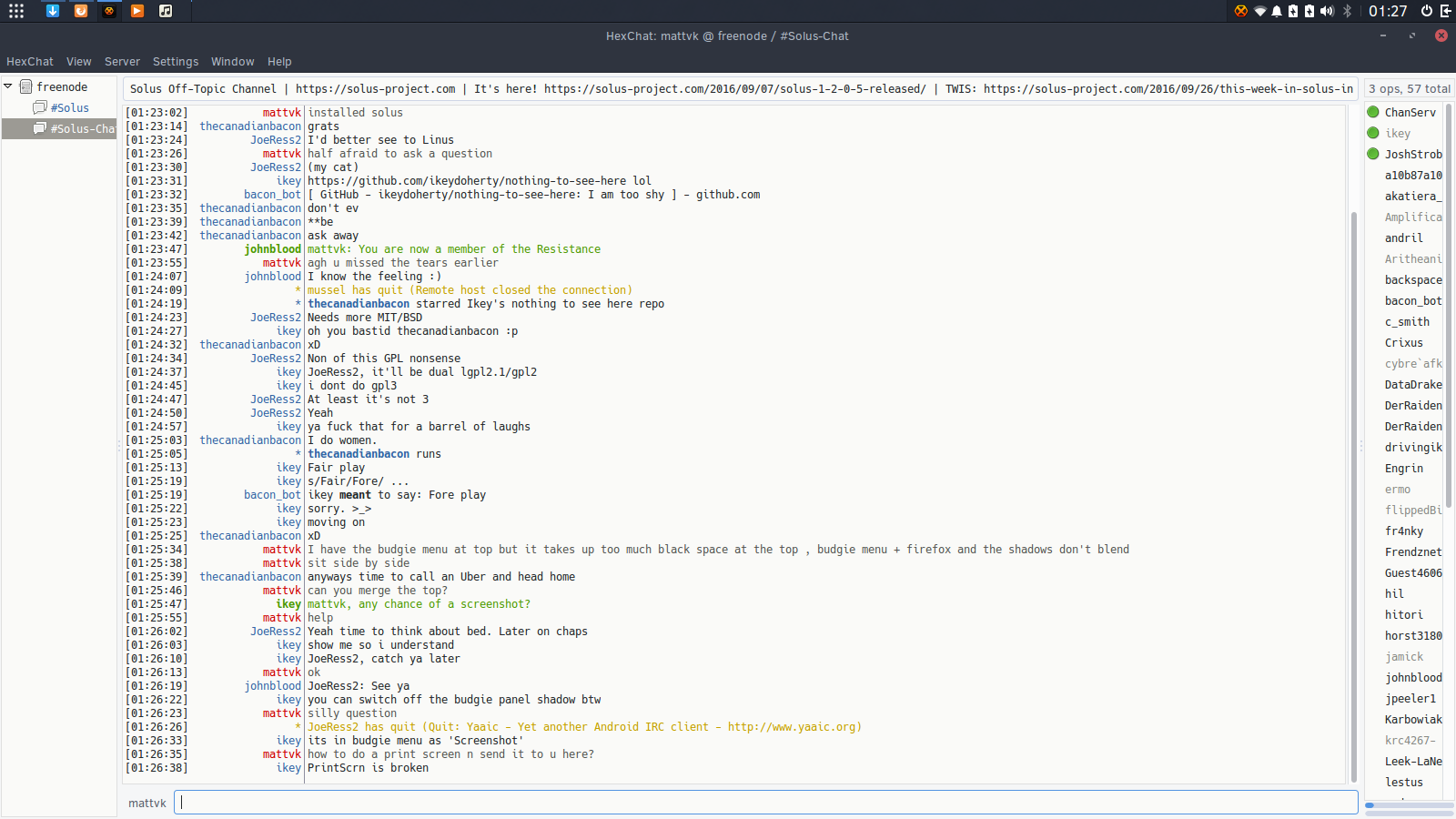Screen dimensions: 1456x819
Task: Click the log out icon
Action: 1445,11
